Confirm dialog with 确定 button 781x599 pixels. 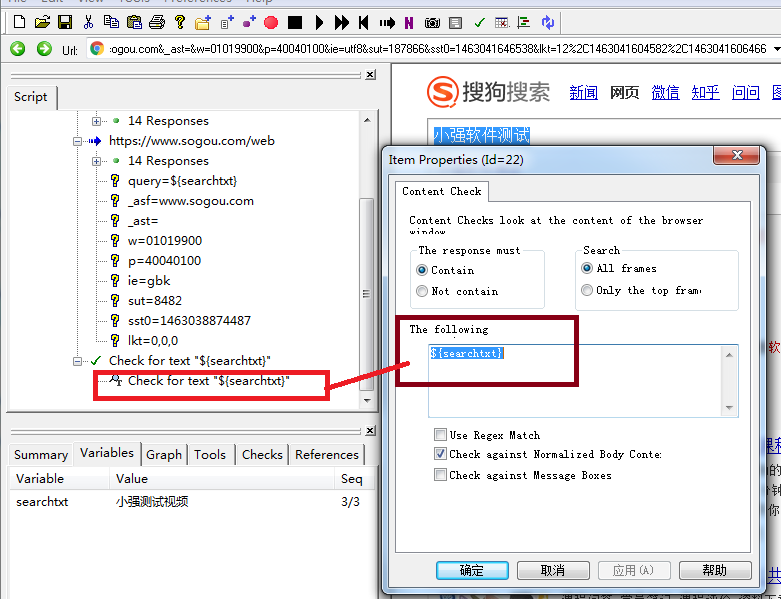(472, 570)
